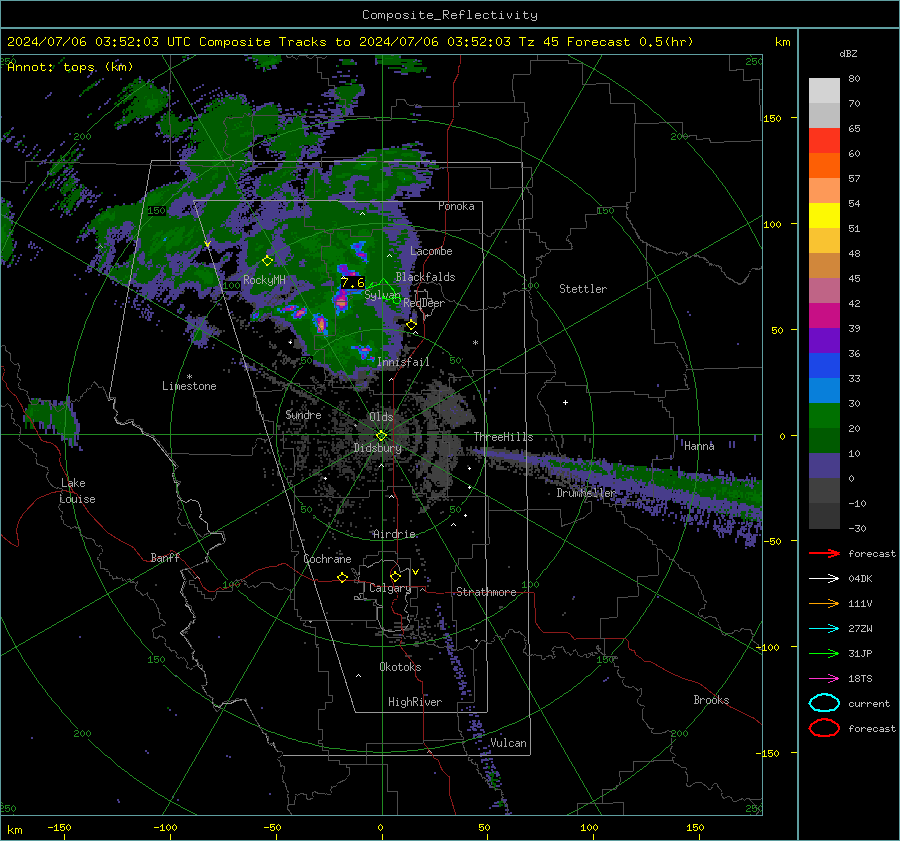900x841 pixels.
Task: Select the ThreeHills label
Action: pos(503,437)
